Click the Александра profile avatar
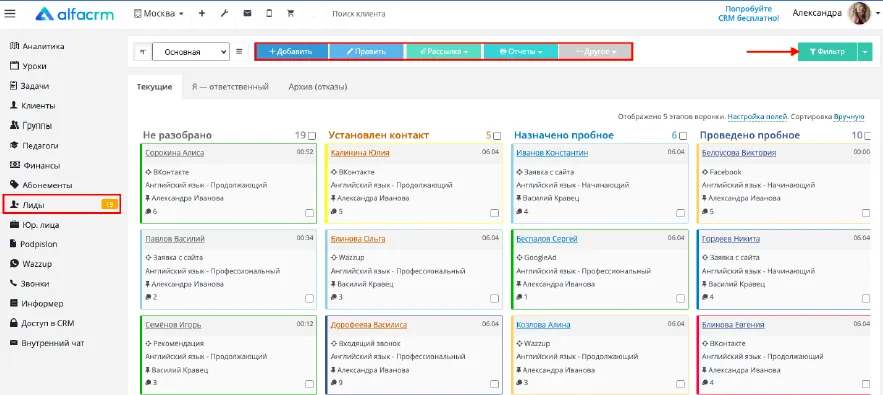 point(860,14)
